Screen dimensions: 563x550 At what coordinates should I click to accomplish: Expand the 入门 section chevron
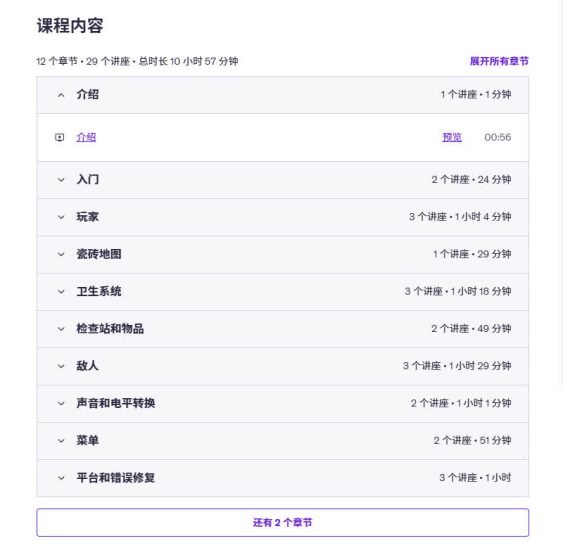tap(61, 180)
